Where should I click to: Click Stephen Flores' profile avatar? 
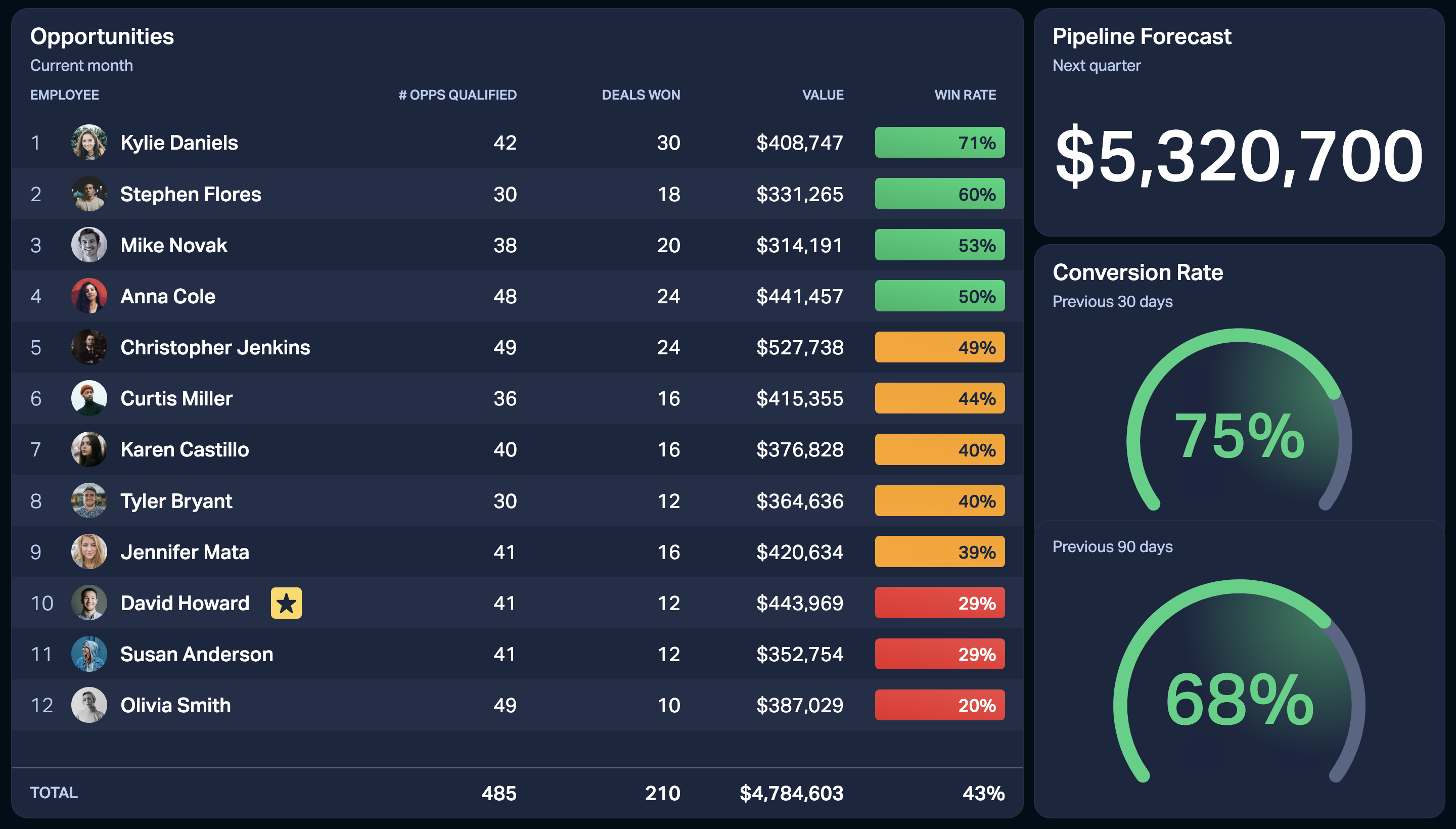coord(89,194)
